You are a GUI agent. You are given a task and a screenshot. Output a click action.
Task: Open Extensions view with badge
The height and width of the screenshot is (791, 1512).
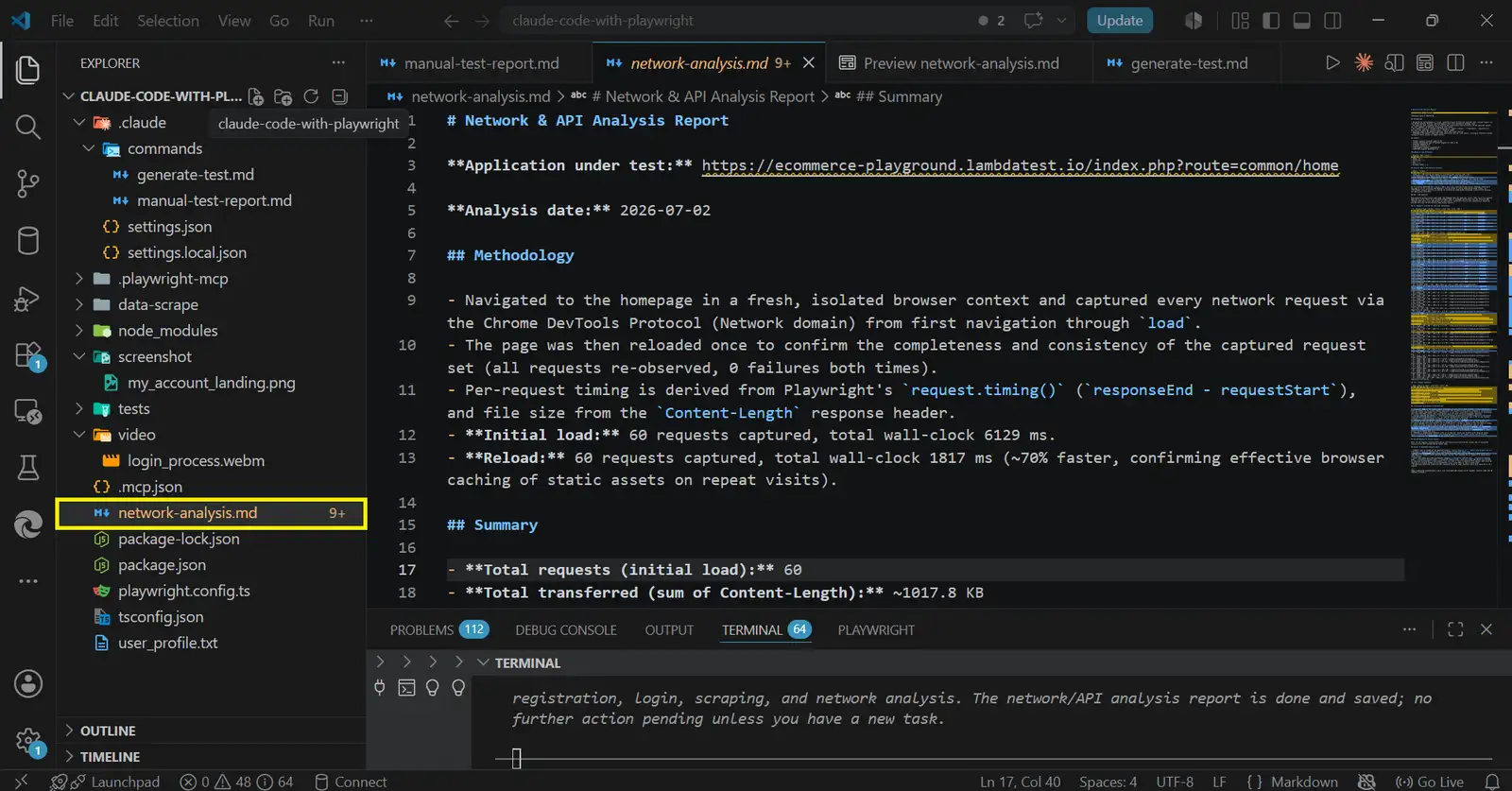[28, 356]
